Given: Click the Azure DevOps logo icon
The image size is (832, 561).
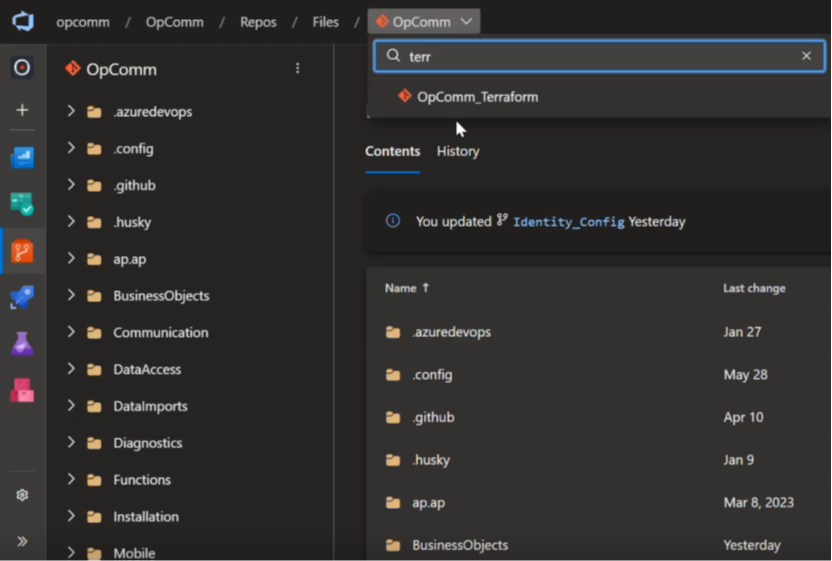Looking at the screenshot, I should (x=22, y=22).
